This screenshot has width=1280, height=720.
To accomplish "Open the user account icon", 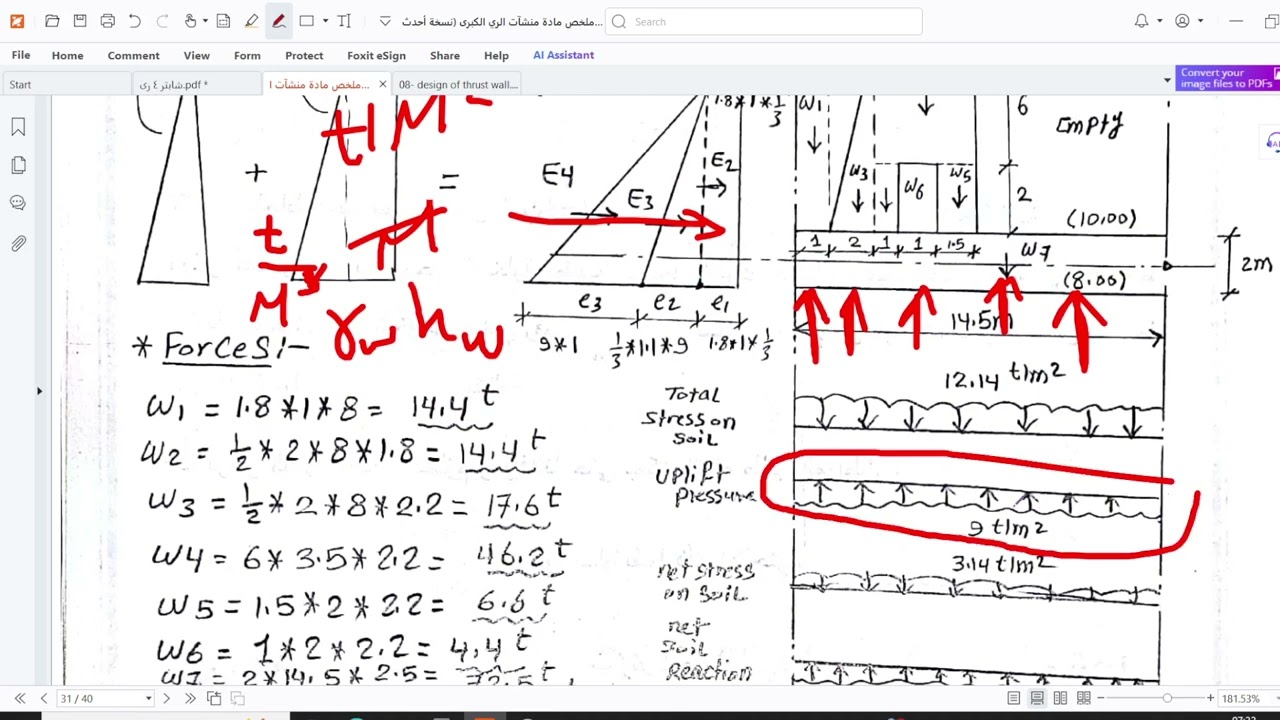I will [1183, 21].
